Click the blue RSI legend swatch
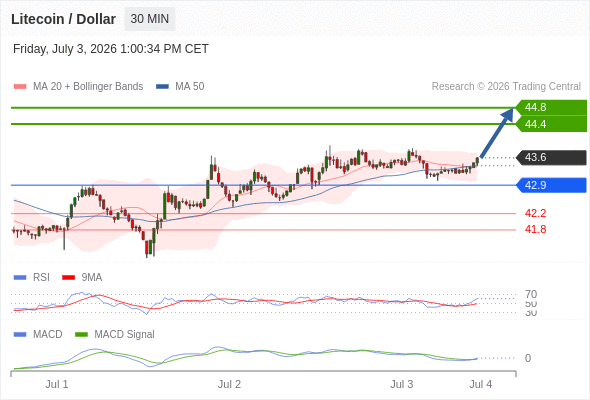Image resolution: width=590 pixels, height=400 pixels. [x=20, y=278]
